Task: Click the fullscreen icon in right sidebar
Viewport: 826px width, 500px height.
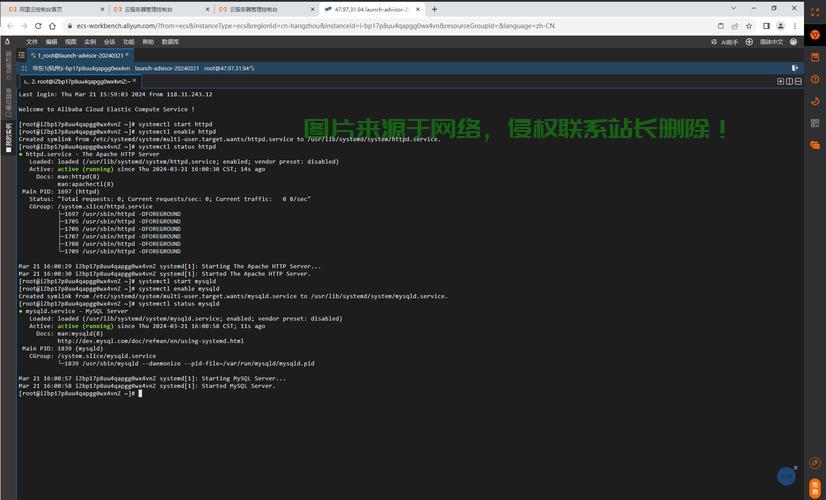Action: pos(815,12)
